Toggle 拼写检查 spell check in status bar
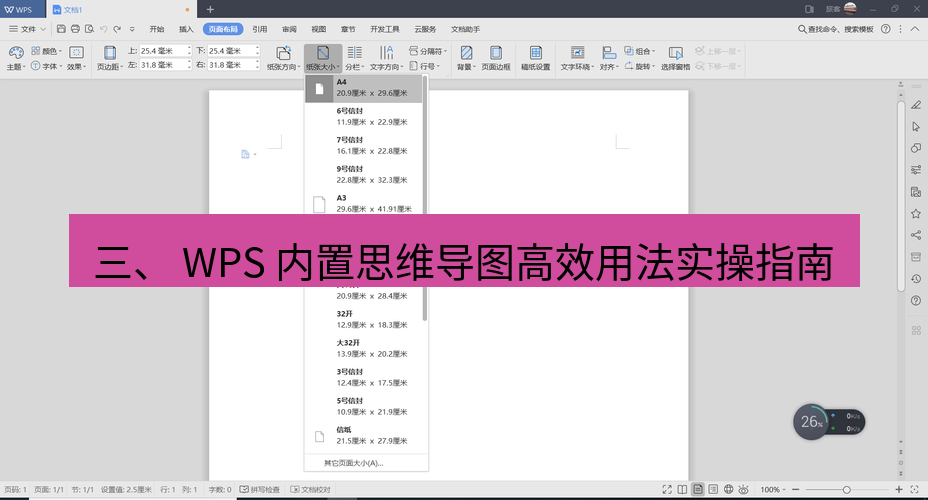The height and width of the screenshot is (500, 928). click(x=259, y=489)
